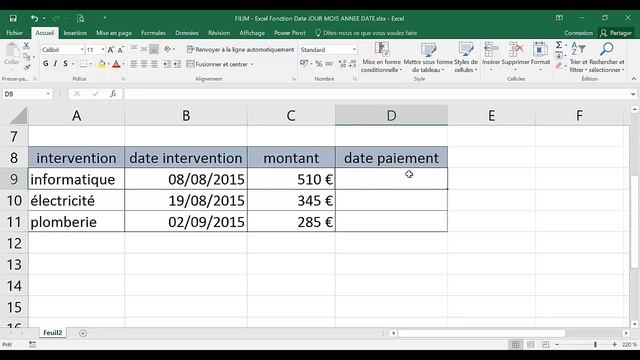Image resolution: width=640 pixels, height=360 pixels.
Task: Select cell with 08/08/2015
Action: coord(186,179)
